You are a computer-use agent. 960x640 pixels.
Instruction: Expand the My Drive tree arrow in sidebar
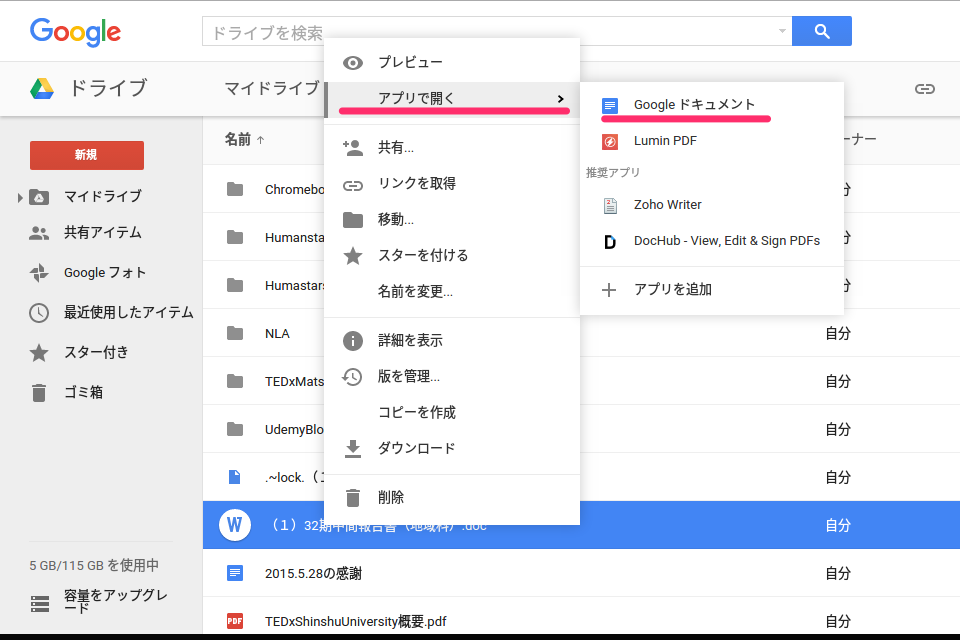point(20,197)
